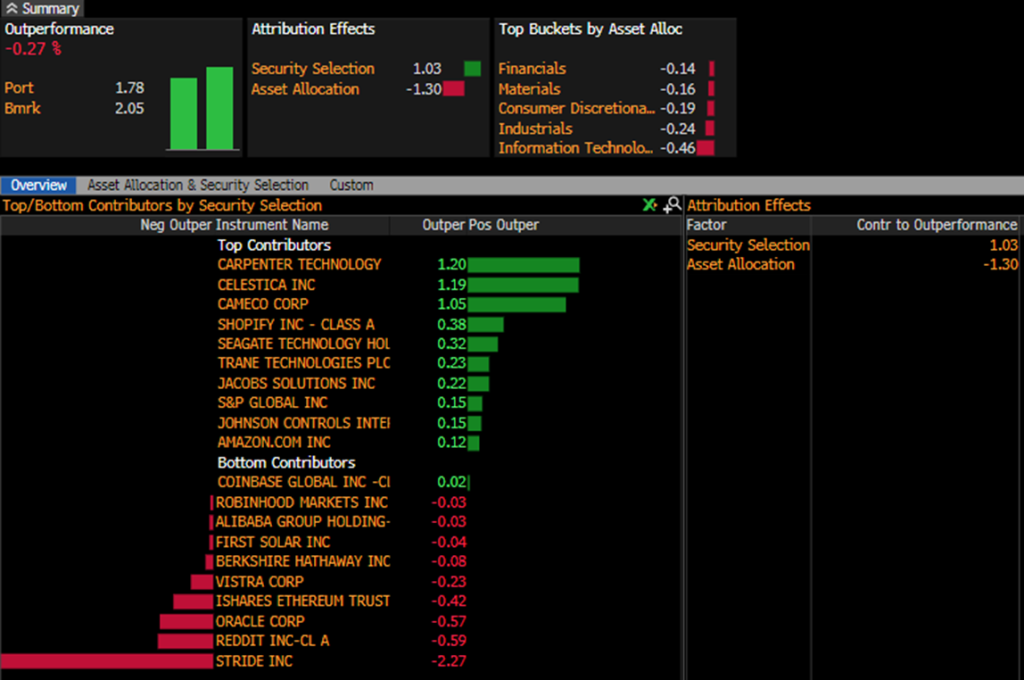Click the Factor column header
Viewport: 1024px width, 680px height.
pyautogui.click(x=706, y=225)
